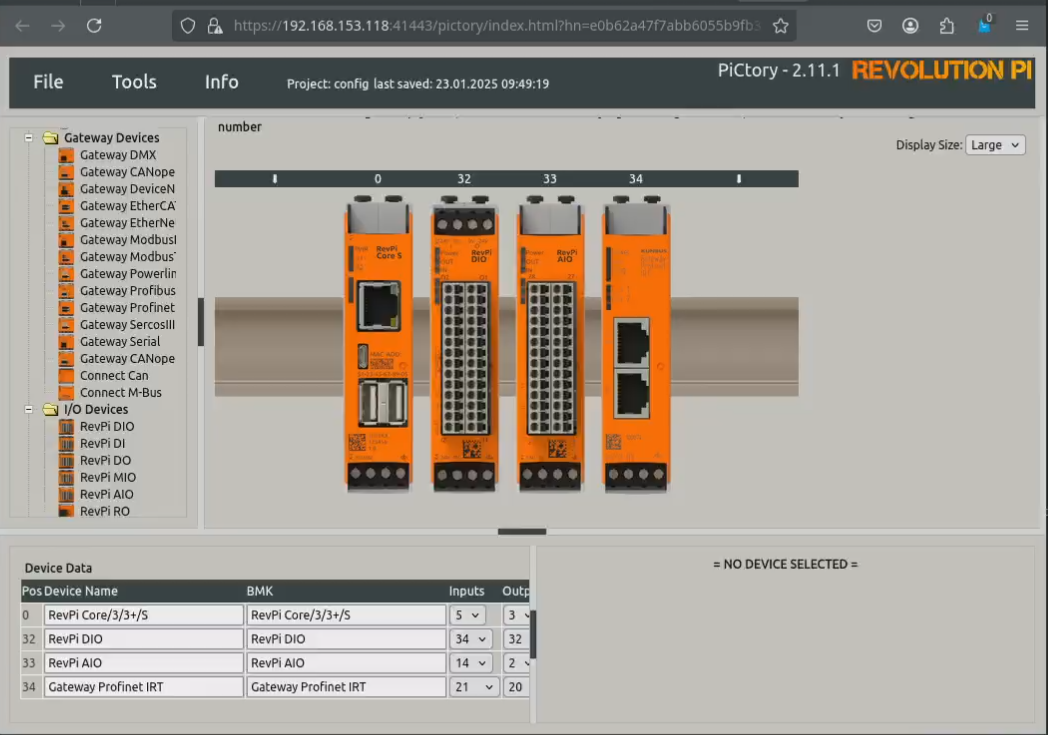1048x735 pixels.
Task: Click the RevPi MIO module icon
Action: [x=66, y=478]
